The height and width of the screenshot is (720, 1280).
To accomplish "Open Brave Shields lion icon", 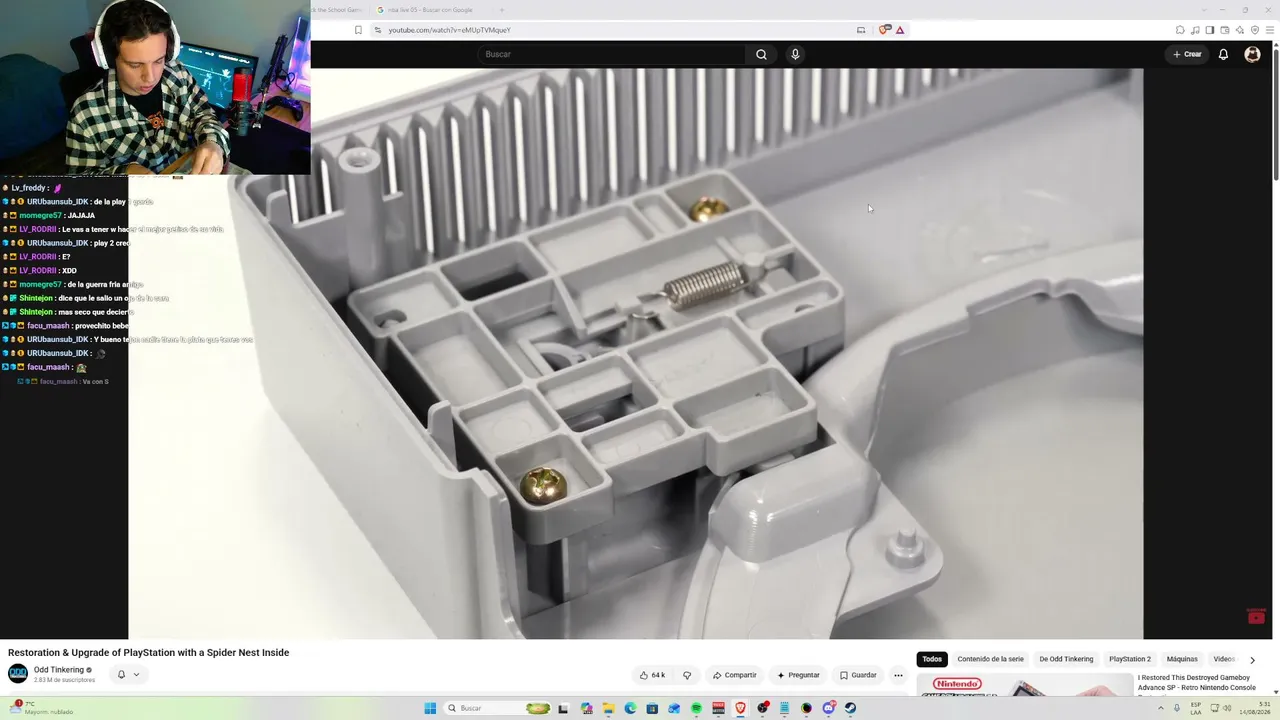I will (x=884, y=30).
